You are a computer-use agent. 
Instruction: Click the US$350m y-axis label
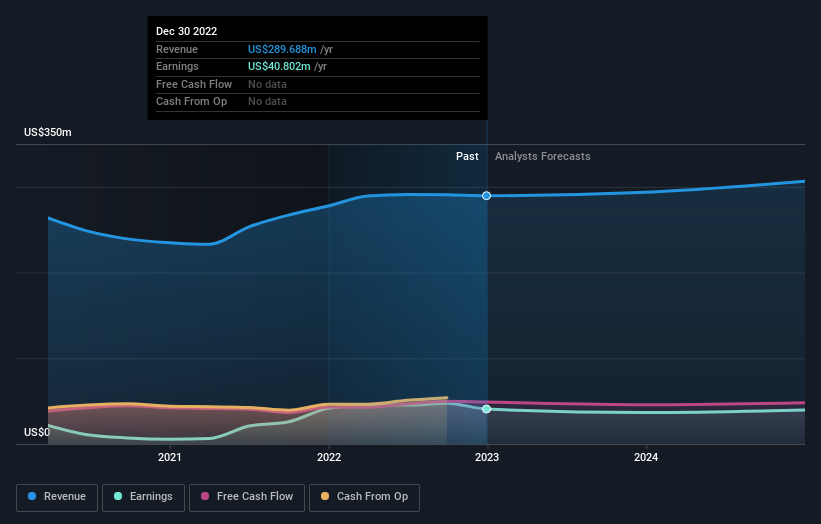[x=48, y=132]
